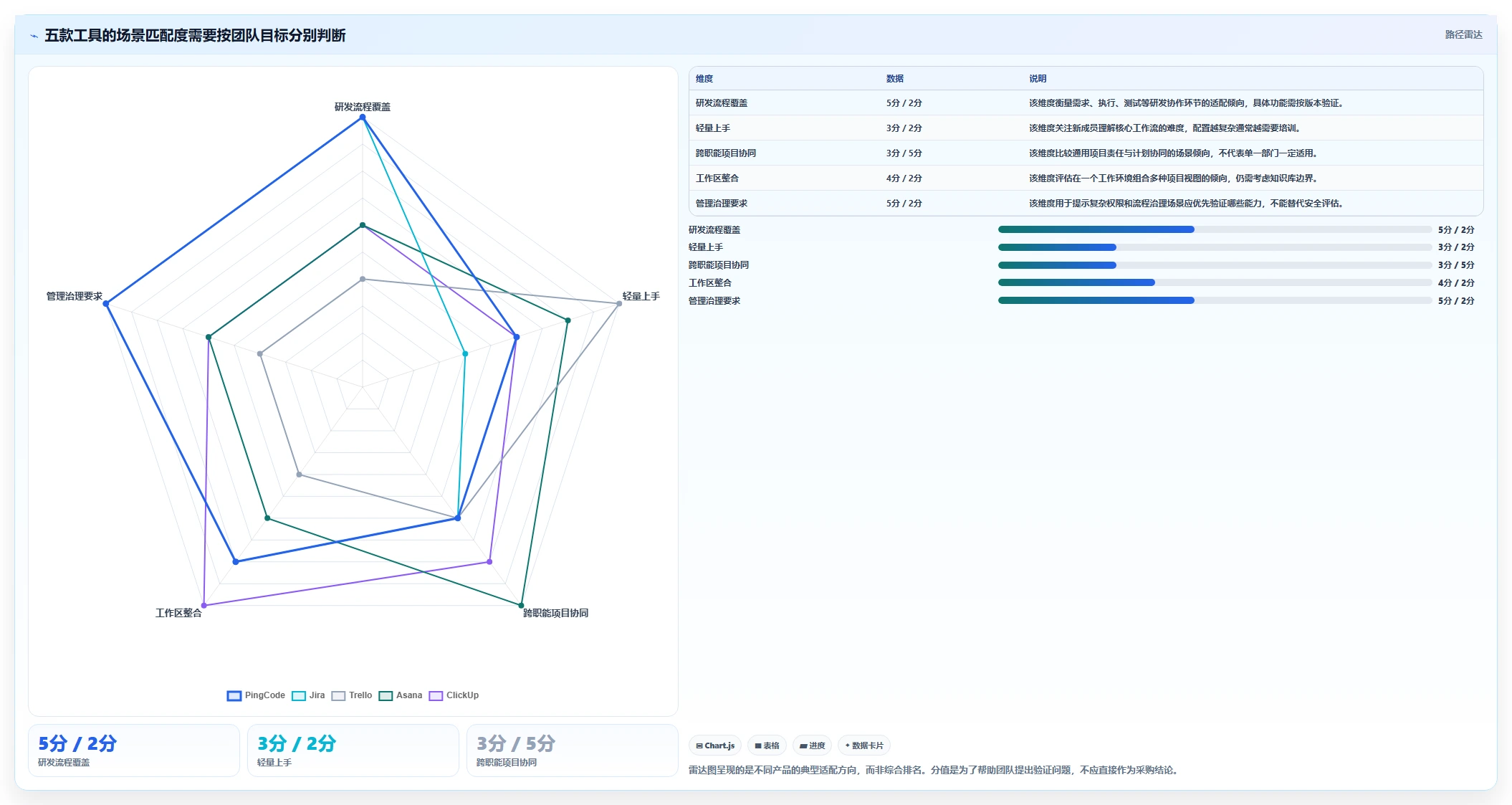
Task: Click the 管理治理要求 progress bar
Action: pyautogui.click(x=1215, y=300)
